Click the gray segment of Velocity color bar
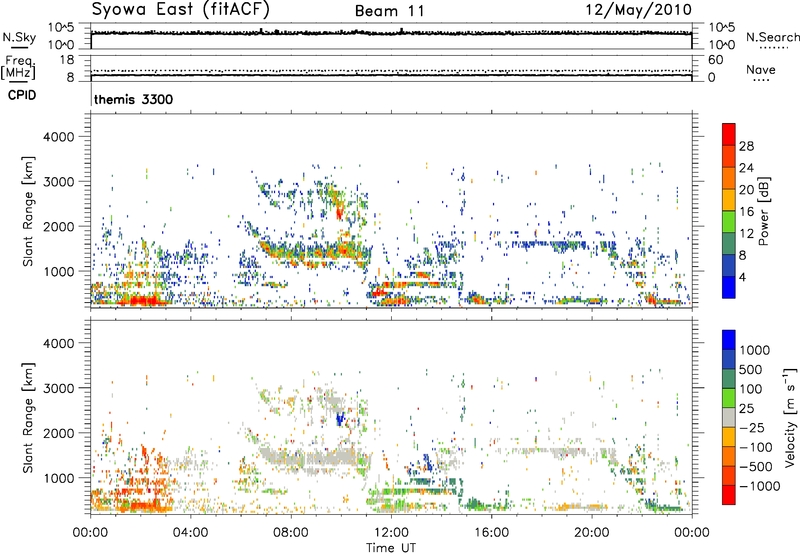800x554 pixels. 729,417
